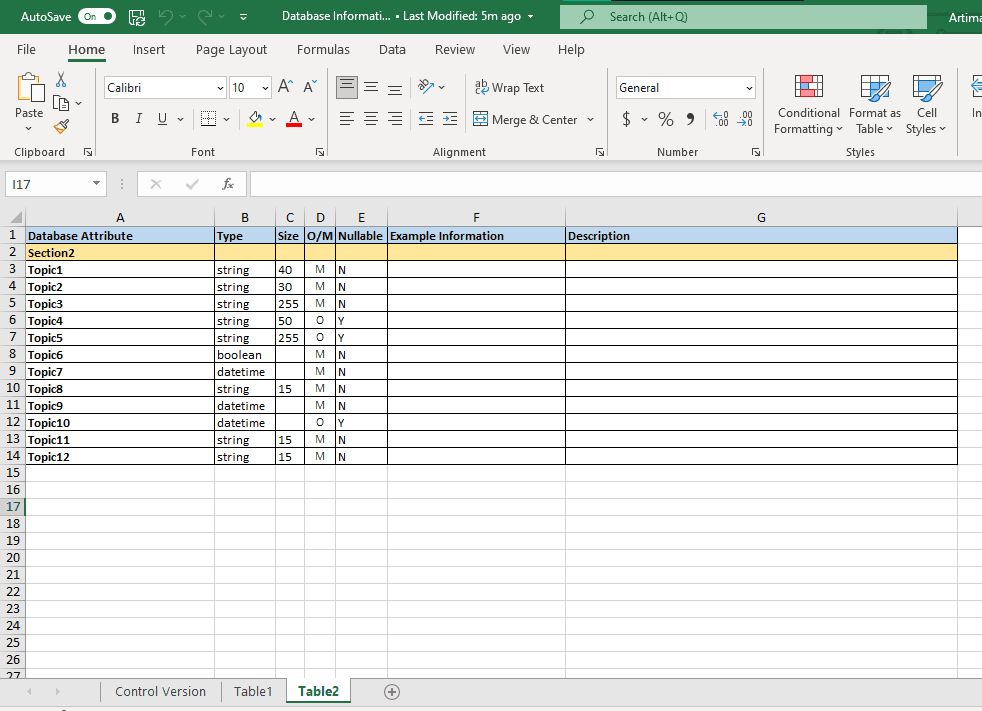The image size is (982, 711).
Task: Click the Format Painter brush icon
Action: click(x=61, y=127)
